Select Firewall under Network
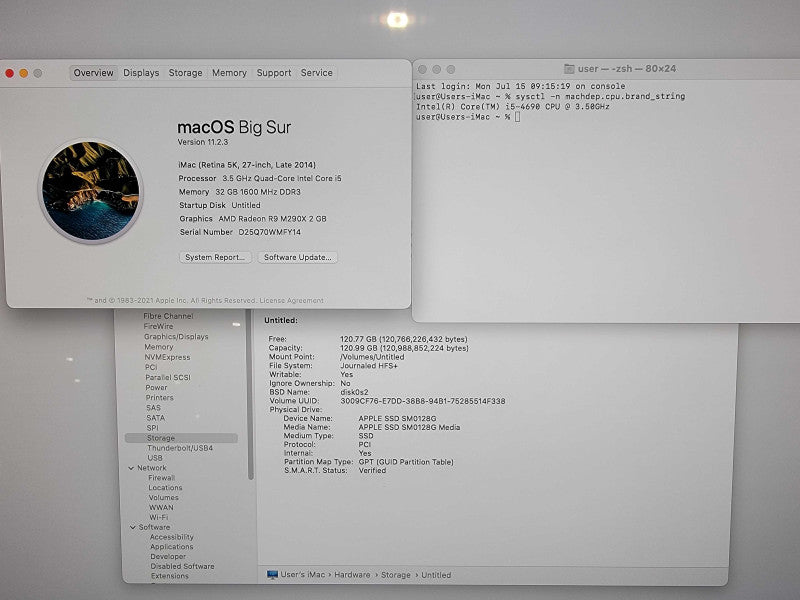This screenshot has height=600, width=800. (x=161, y=478)
